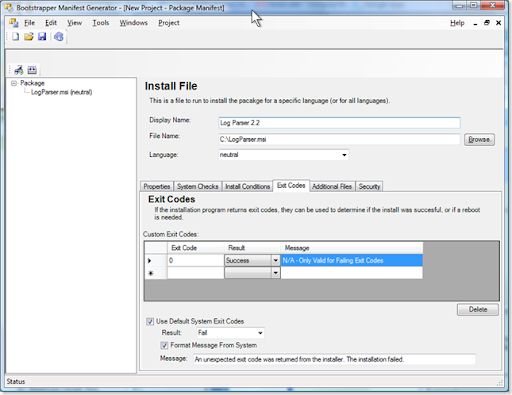The image size is (512, 395).
Task: Click the Message column header
Action: 352,248
